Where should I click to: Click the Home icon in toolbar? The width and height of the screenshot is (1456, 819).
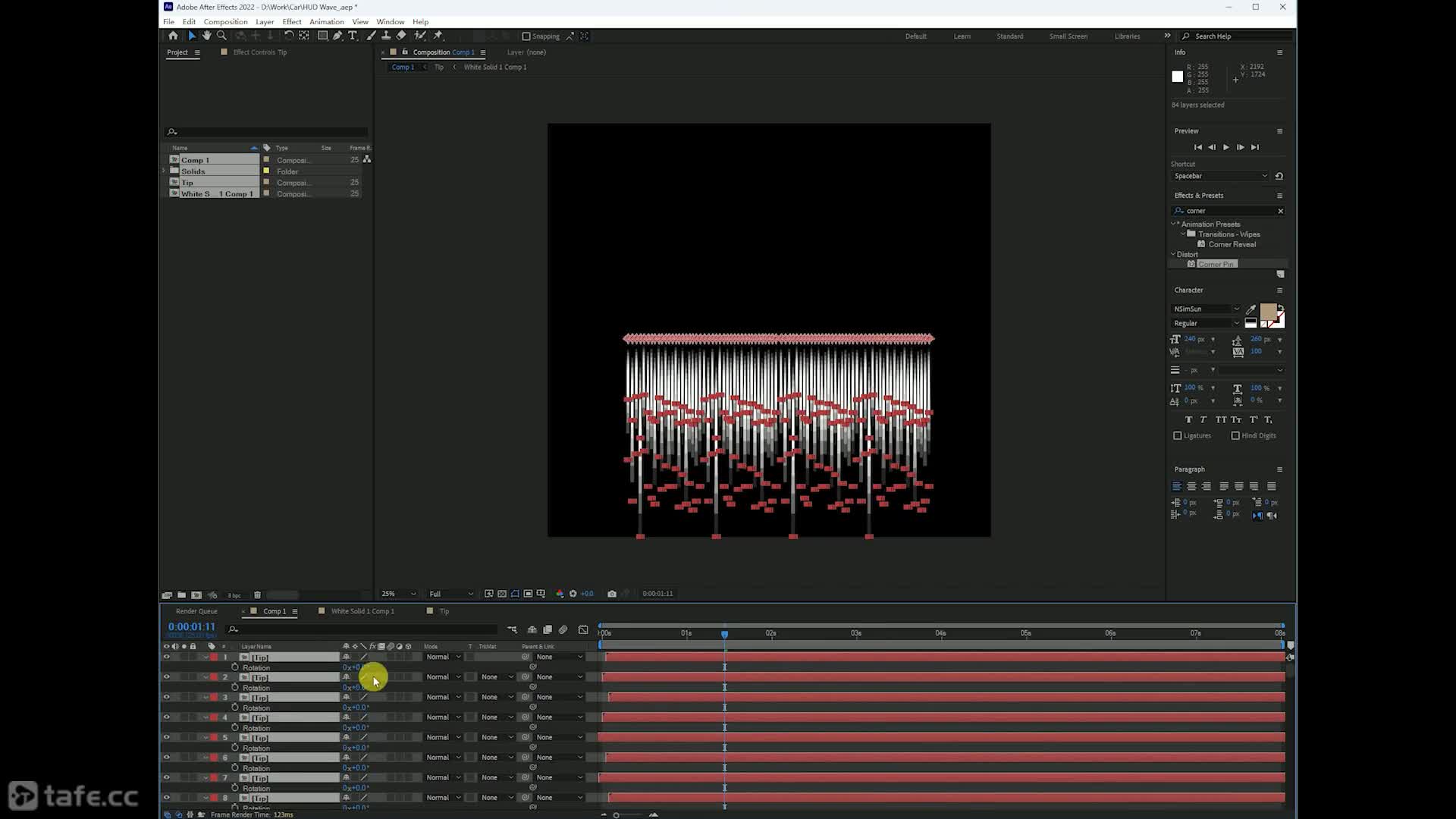(x=173, y=36)
